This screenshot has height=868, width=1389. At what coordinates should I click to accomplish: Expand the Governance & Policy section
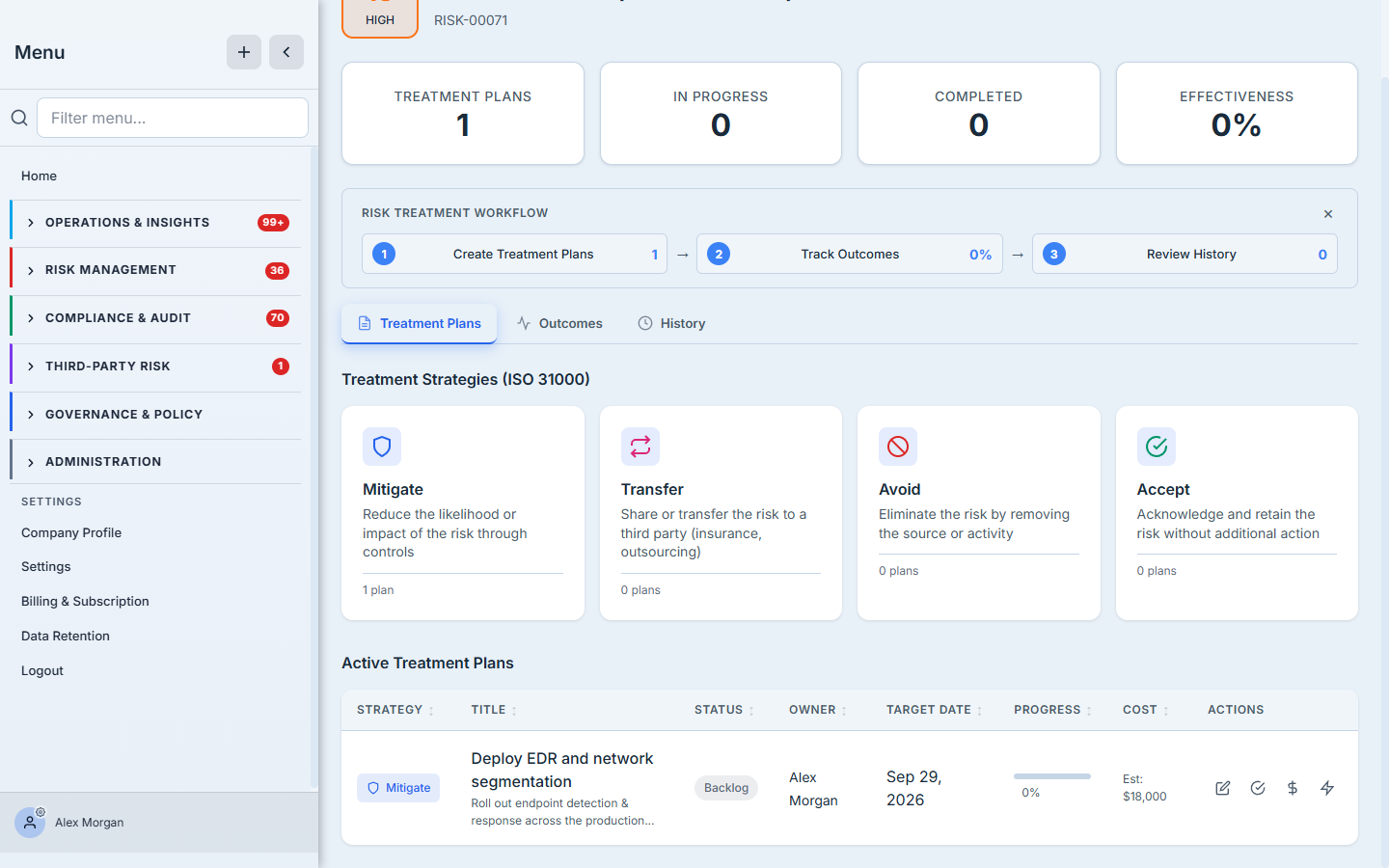pos(156,415)
